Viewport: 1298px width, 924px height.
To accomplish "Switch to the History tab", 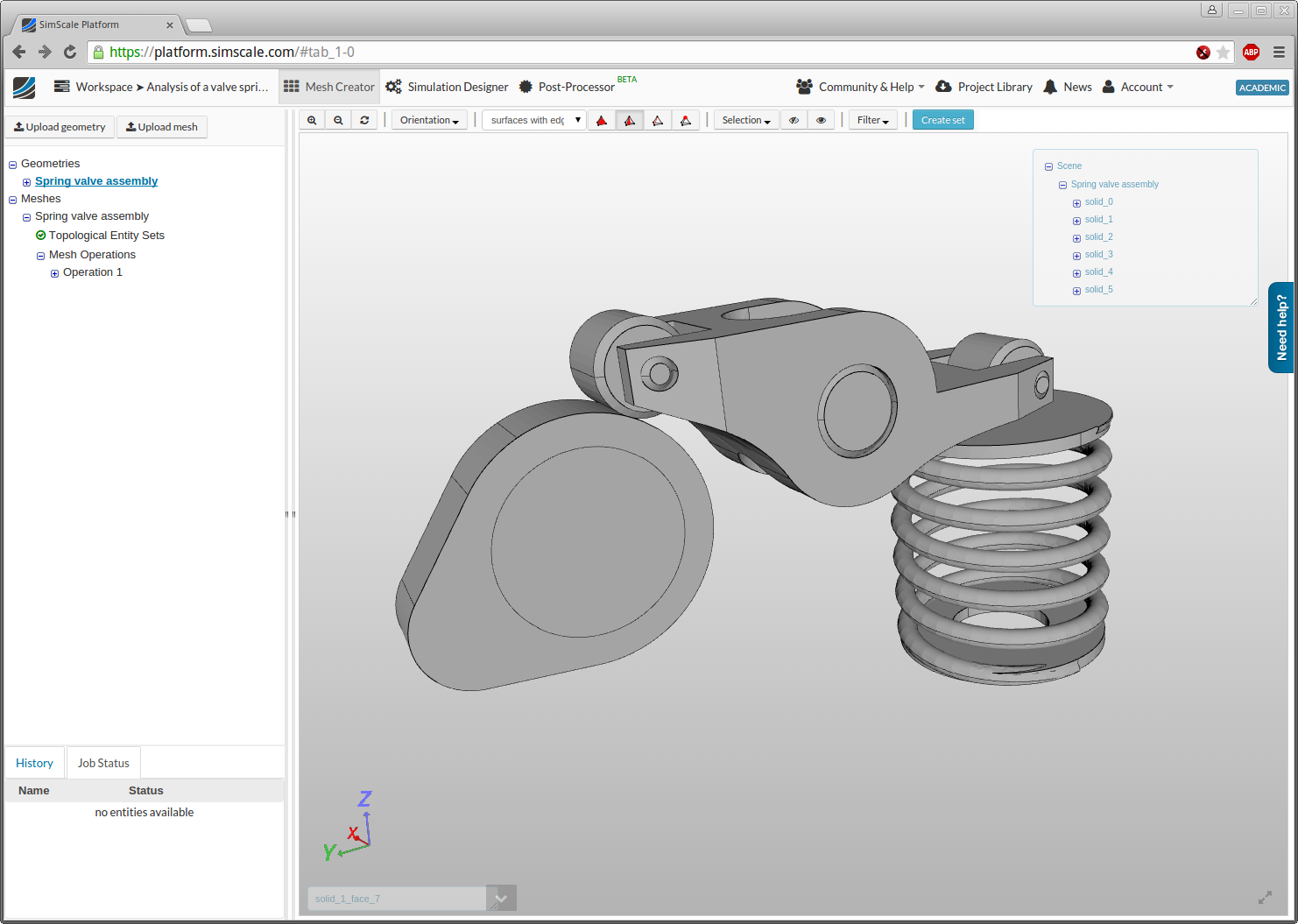I will click(34, 762).
